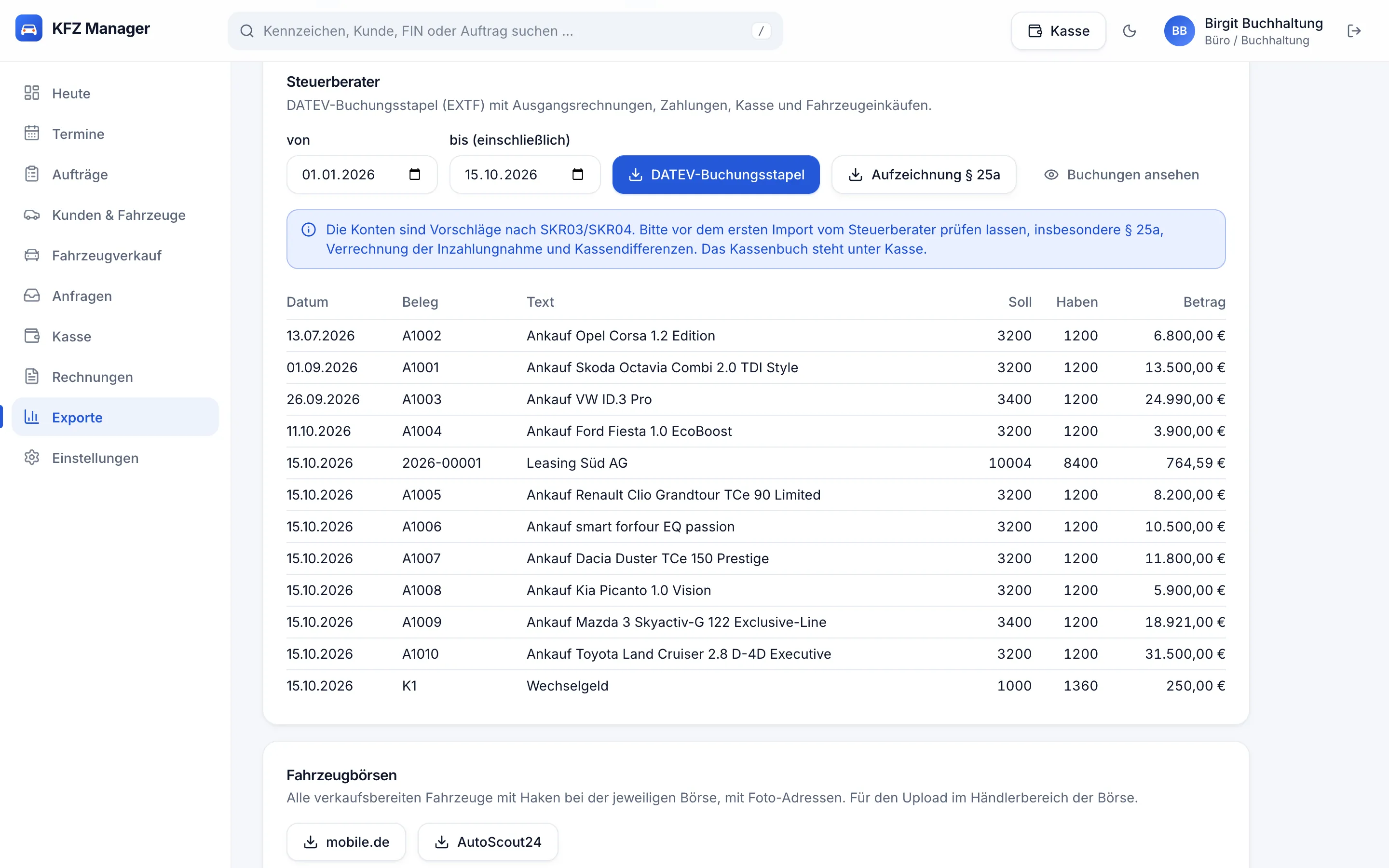Select row 'Ankauf Opel Corsa 1.2 Edition'

click(756, 336)
